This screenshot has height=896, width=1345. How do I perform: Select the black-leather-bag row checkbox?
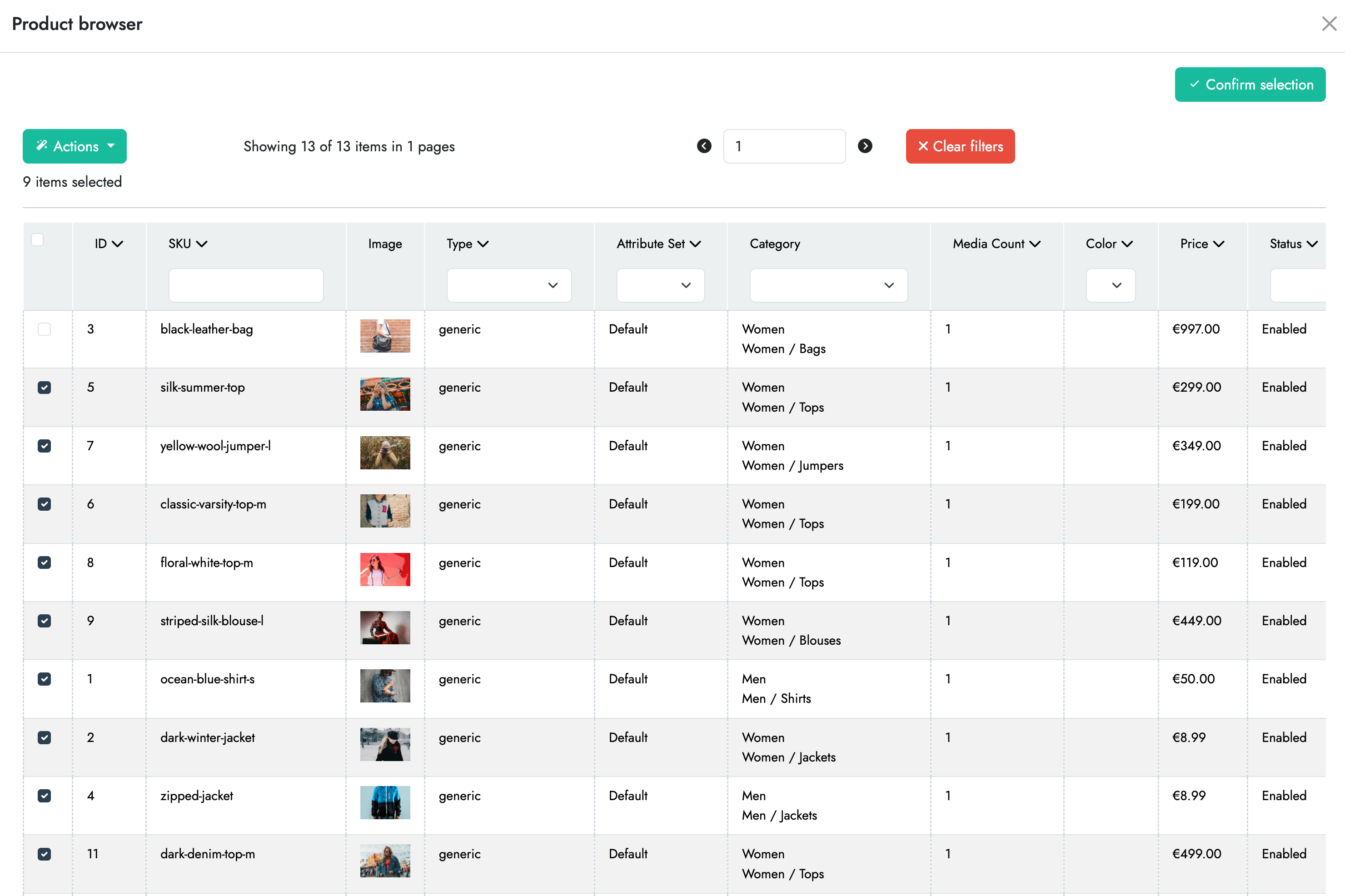44,329
